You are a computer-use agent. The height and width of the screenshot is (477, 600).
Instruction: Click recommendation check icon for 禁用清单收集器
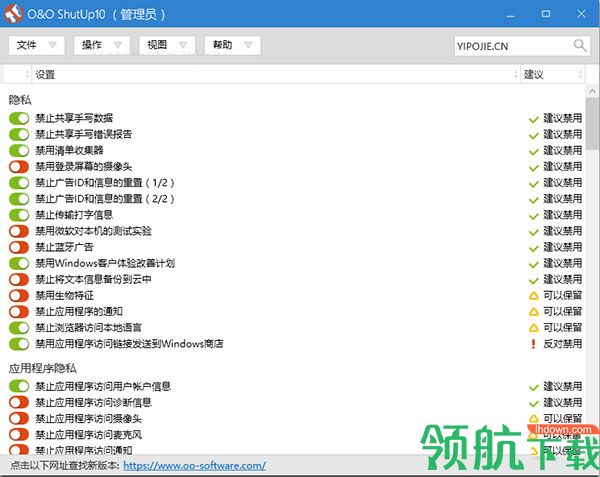pos(533,151)
